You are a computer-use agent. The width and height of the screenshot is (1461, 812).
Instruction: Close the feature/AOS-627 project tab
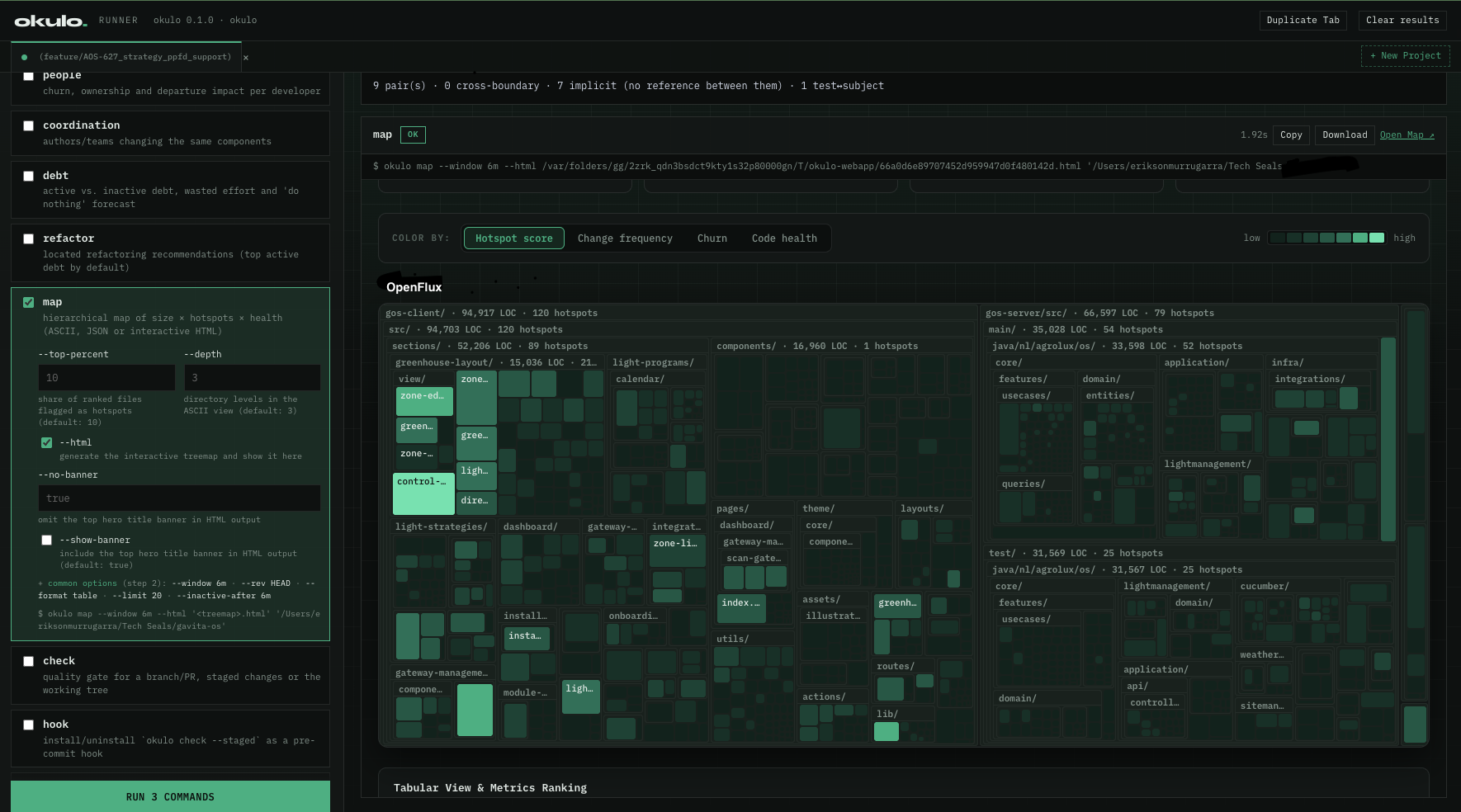point(246,58)
